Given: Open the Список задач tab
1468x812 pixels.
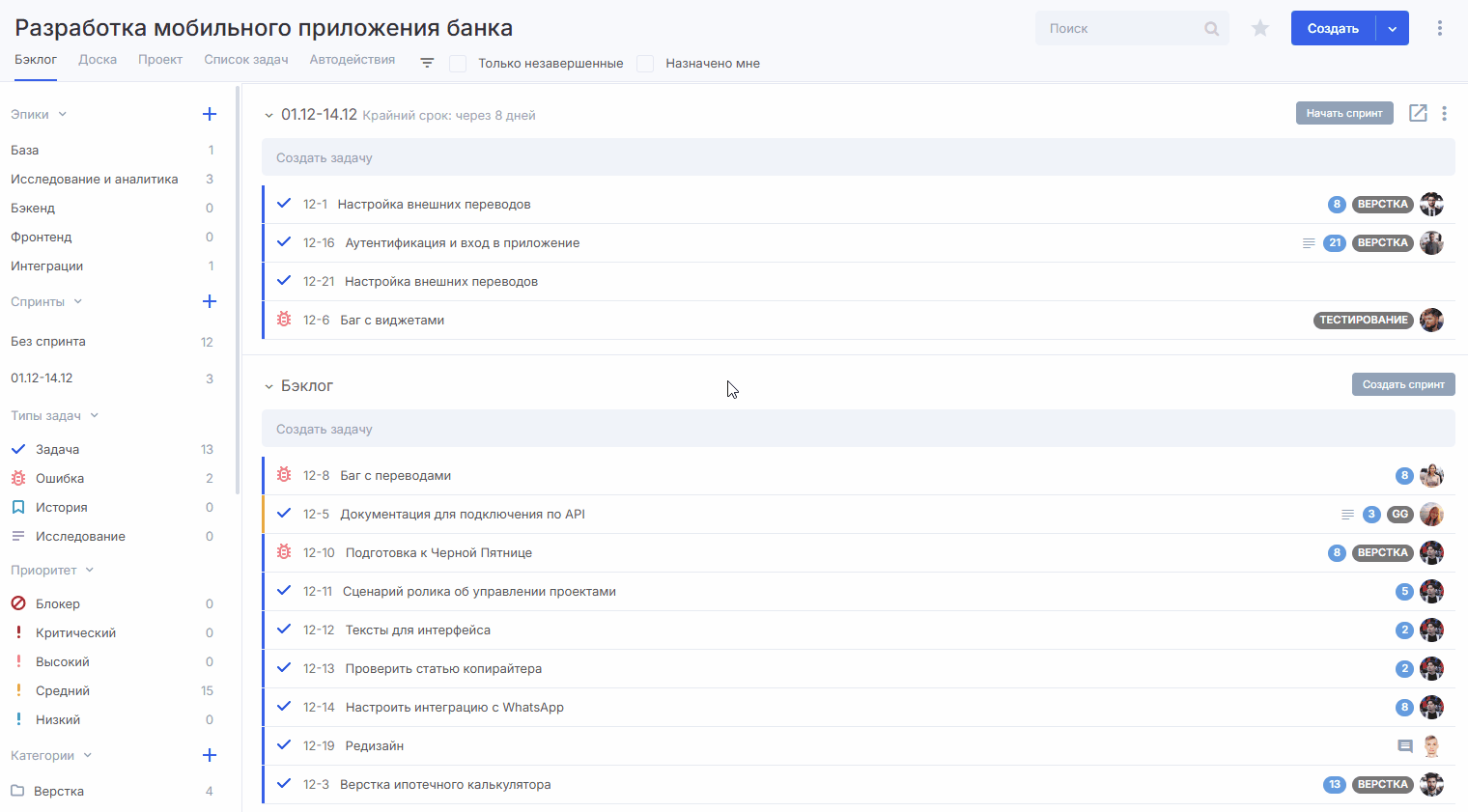Looking at the screenshot, I should [x=246, y=60].
